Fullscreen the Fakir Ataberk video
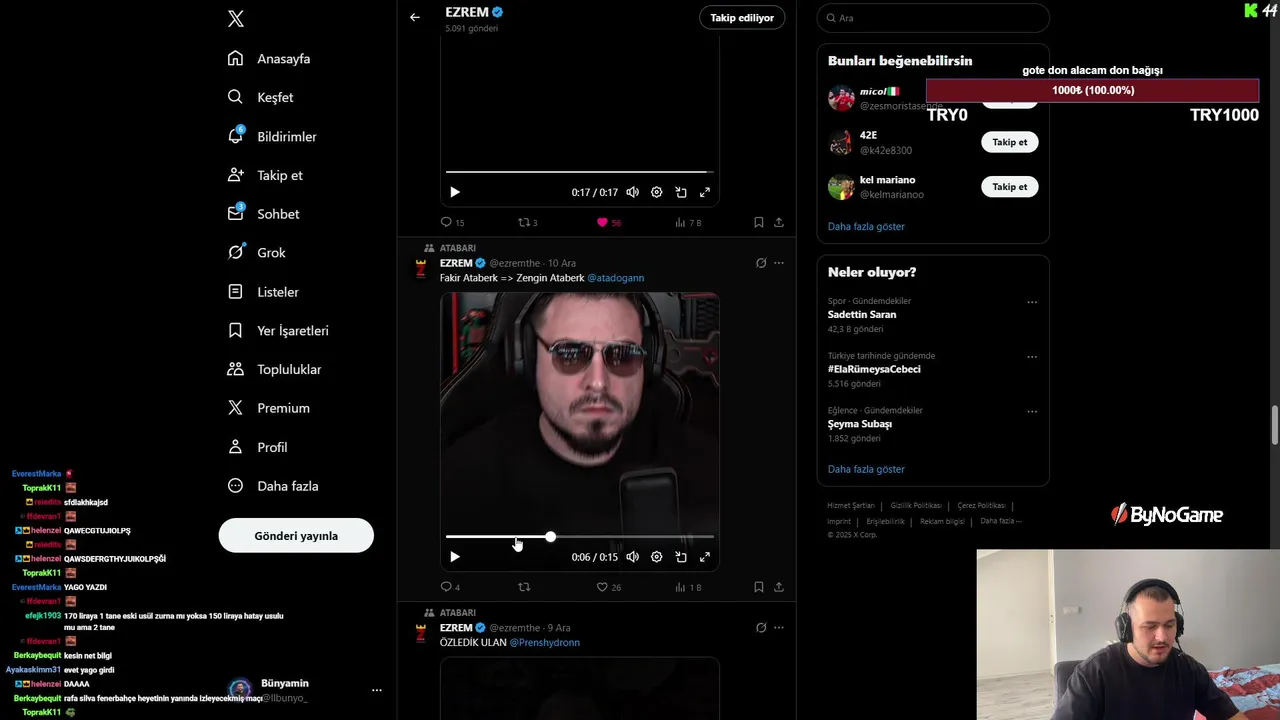The width and height of the screenshot is (1280, 720). 705,557
